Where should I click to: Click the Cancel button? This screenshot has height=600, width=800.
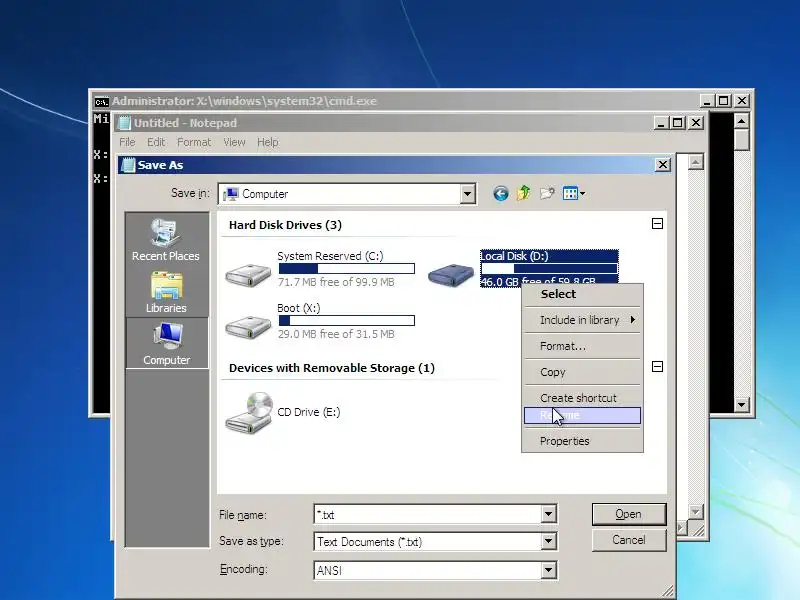coord(629,540)
